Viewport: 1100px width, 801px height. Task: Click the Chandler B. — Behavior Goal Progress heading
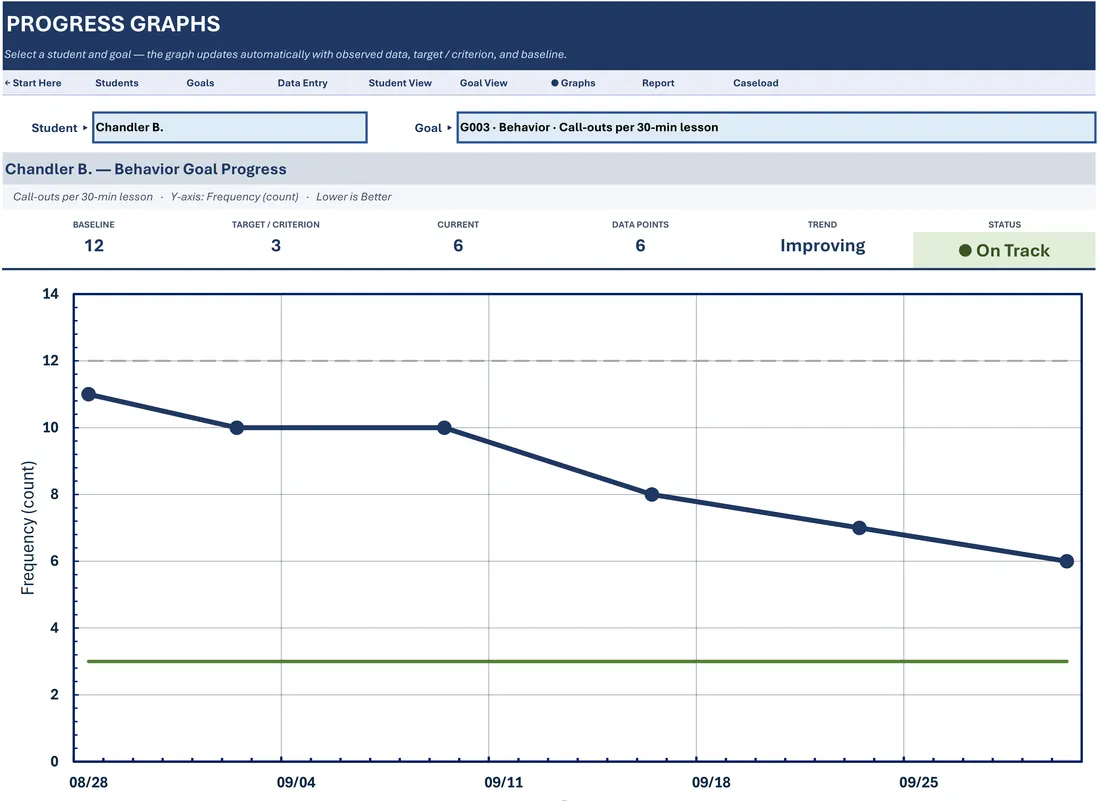pyautogui.click(x=146, y=169)
